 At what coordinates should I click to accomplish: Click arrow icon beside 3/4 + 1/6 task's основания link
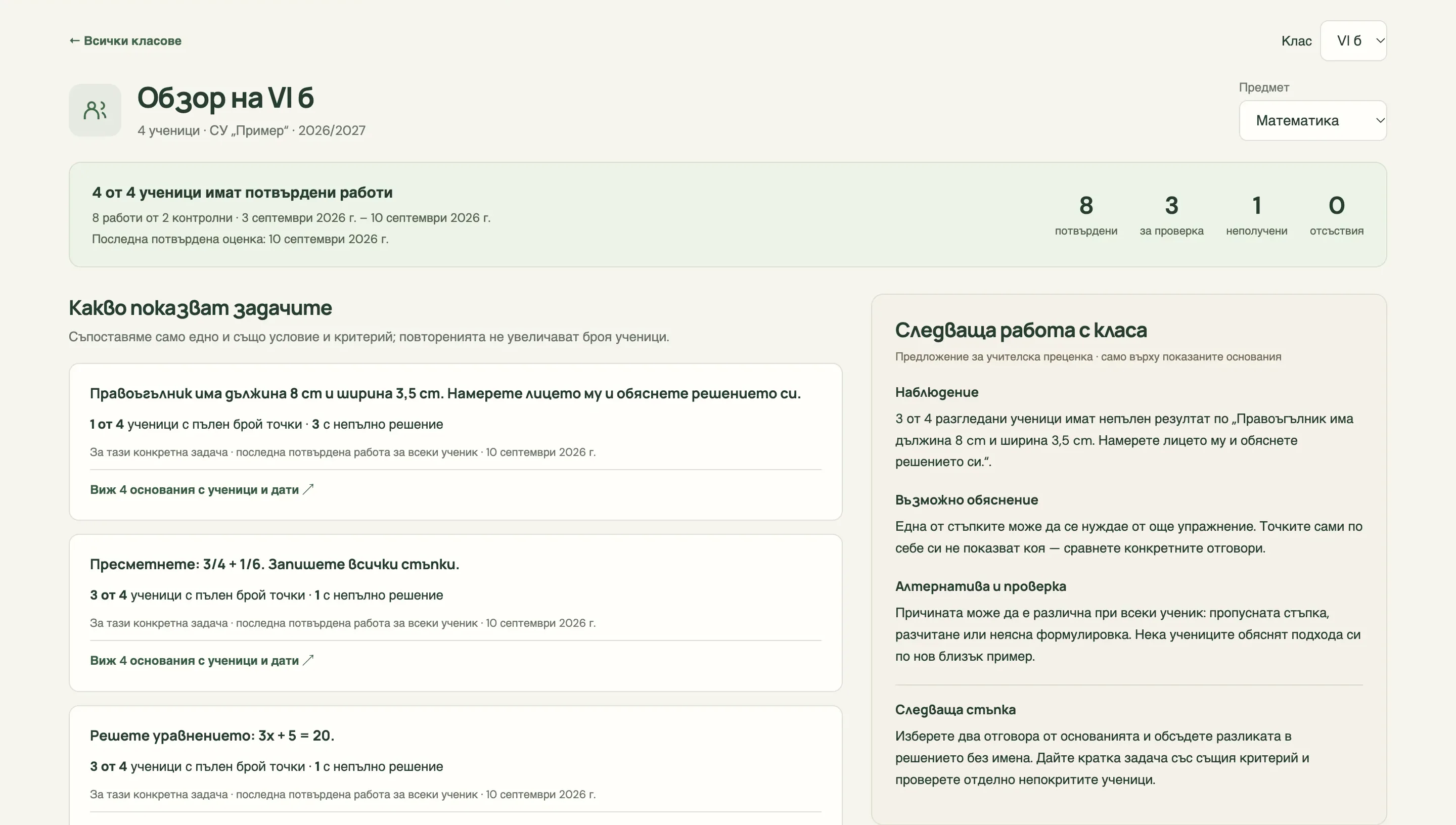click(x=308, y=661)
